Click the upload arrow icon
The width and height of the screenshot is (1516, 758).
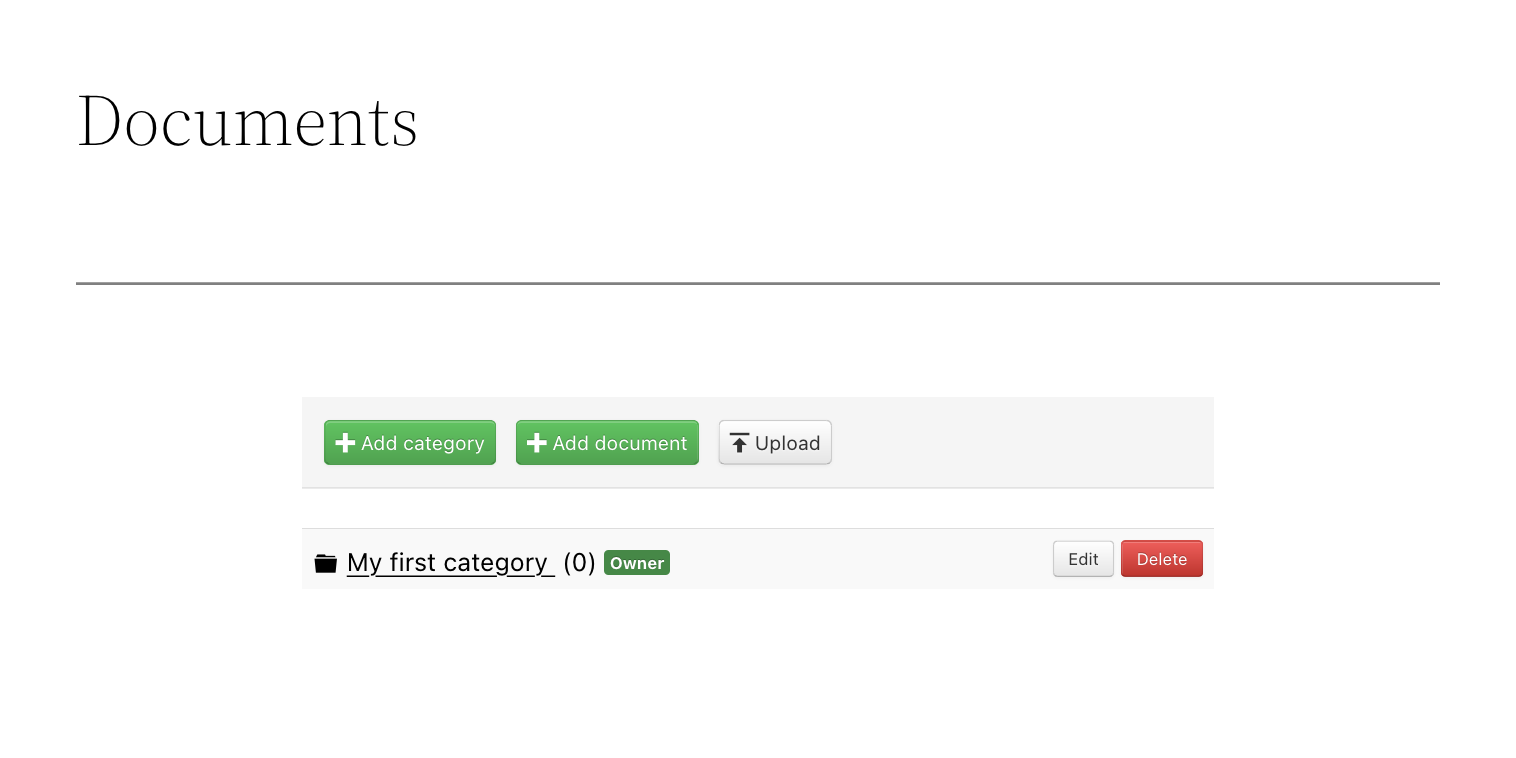(x=739, y=443)
